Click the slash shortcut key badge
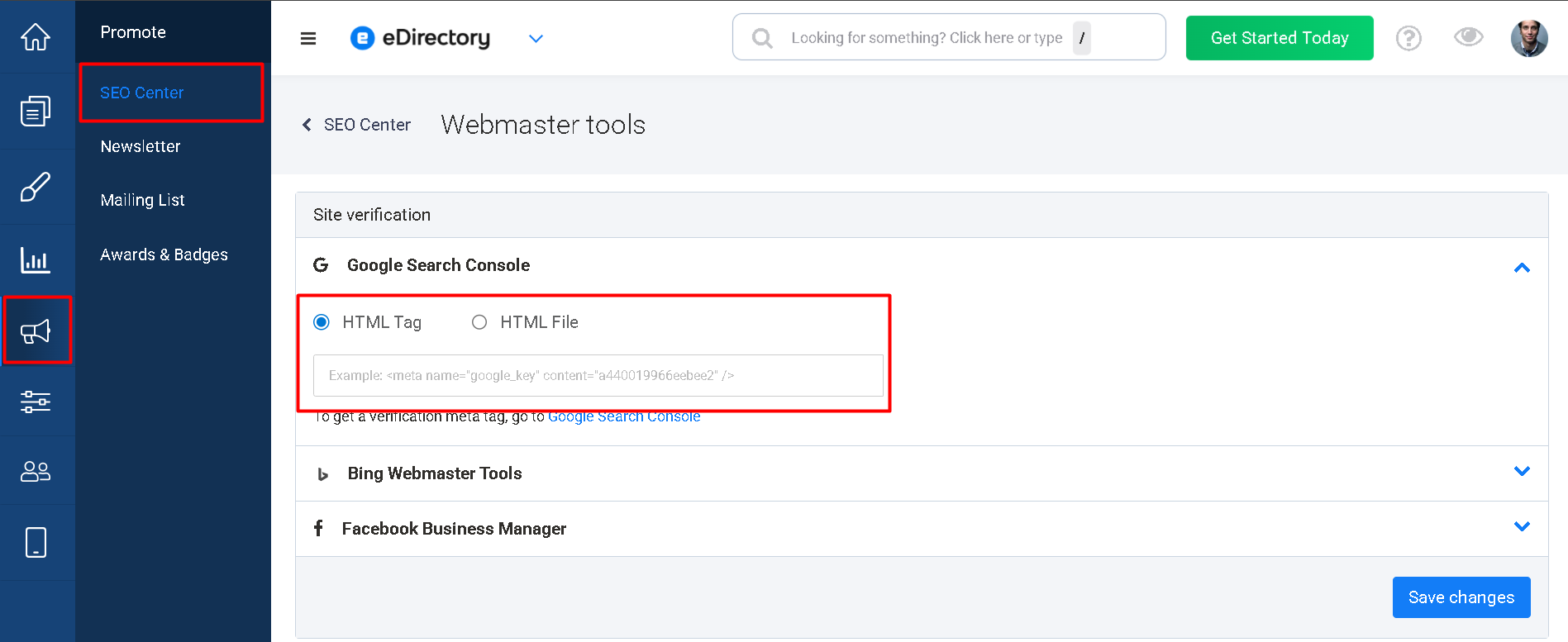Image resolution: width=1568 pixels, height=642 pixels. click(1082, 38)
